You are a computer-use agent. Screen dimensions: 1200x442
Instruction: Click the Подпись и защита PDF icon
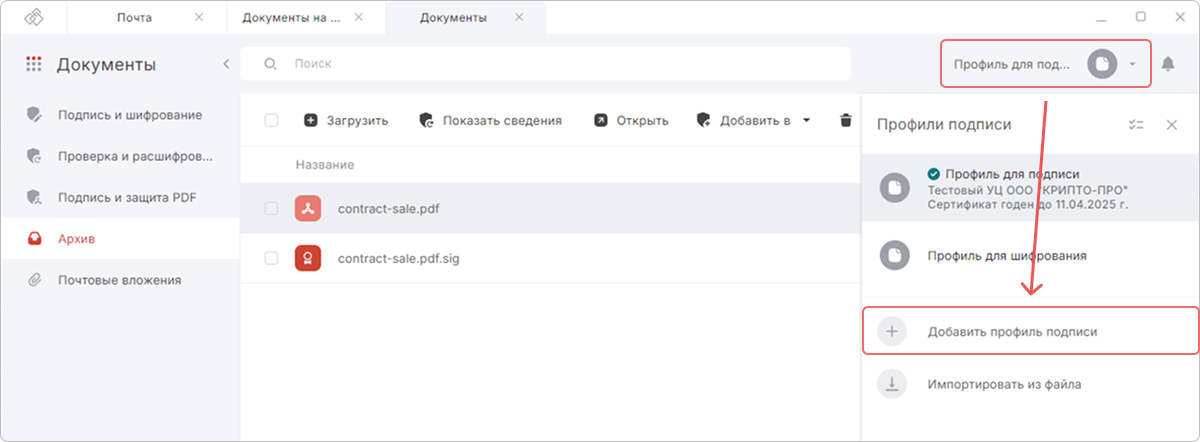coord(34,197)
